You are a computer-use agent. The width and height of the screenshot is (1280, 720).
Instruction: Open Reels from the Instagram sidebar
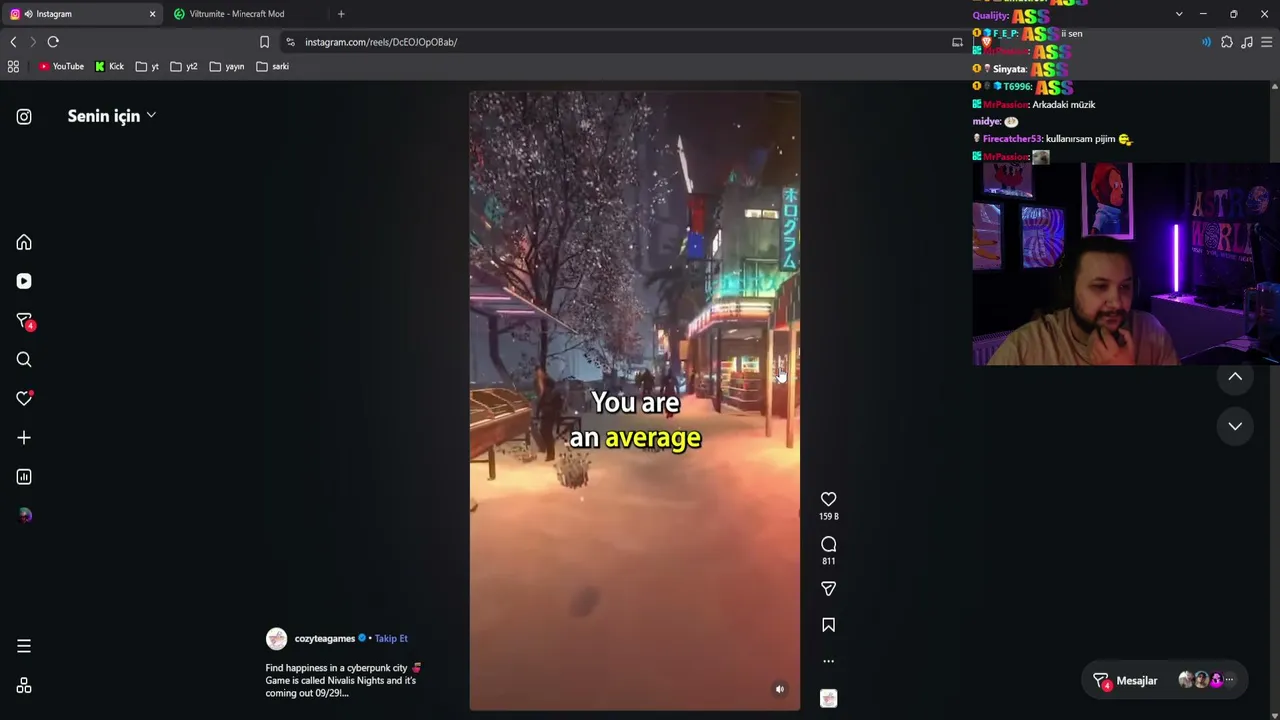(24, 281)
